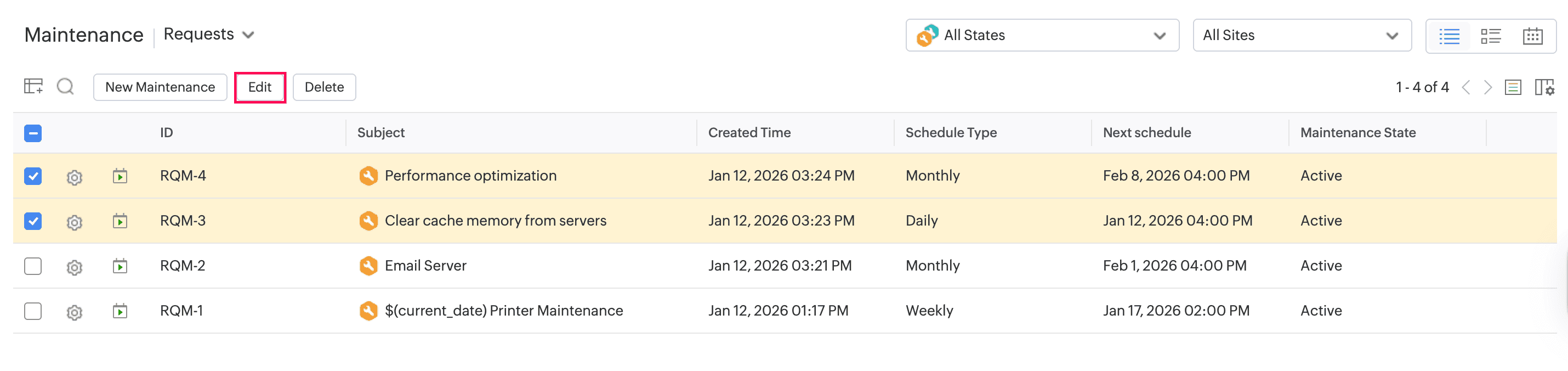
Task: Switch to detailed list view icon
Action: [x=1490, y=36]
